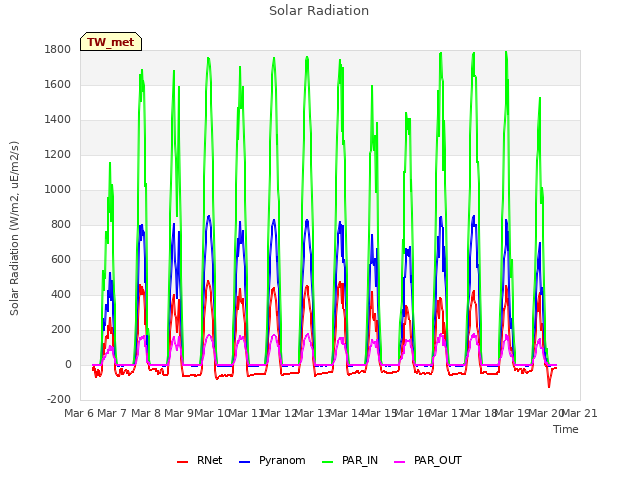Click the Mar 8 x-axis date label
640x480 pixels.
click(146, 413)
